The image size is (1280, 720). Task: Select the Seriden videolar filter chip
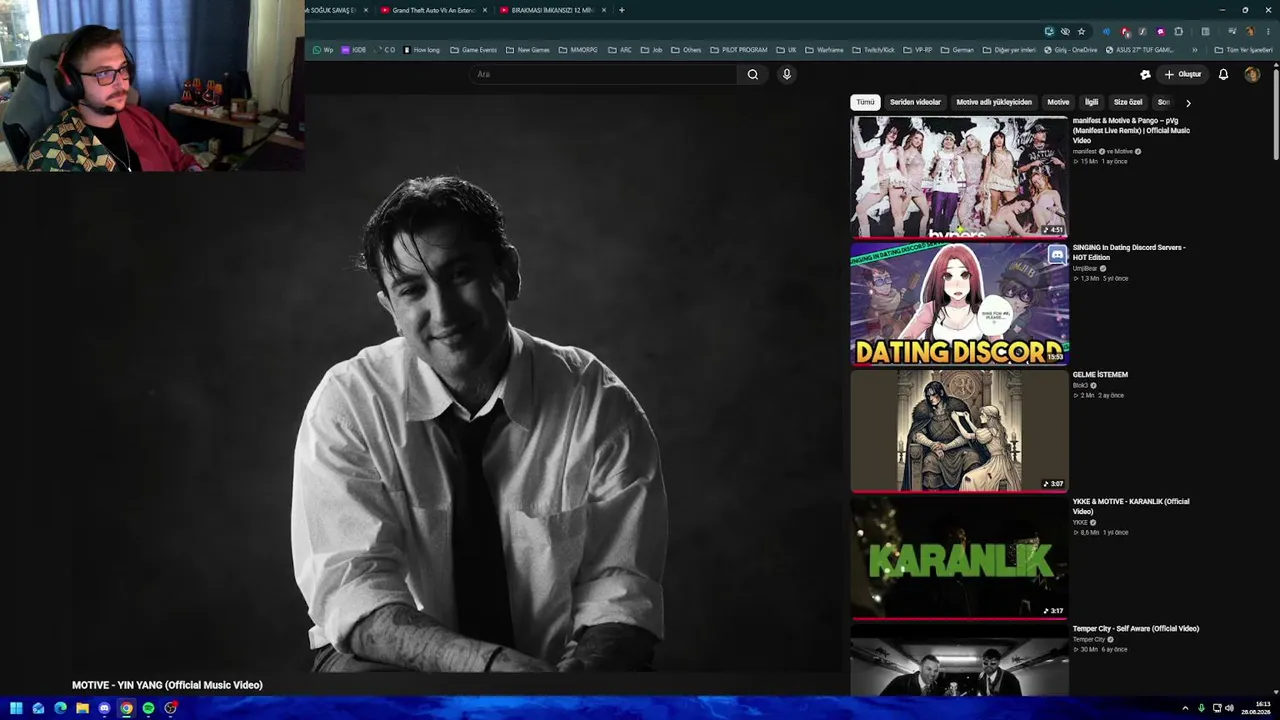[915, 102]
